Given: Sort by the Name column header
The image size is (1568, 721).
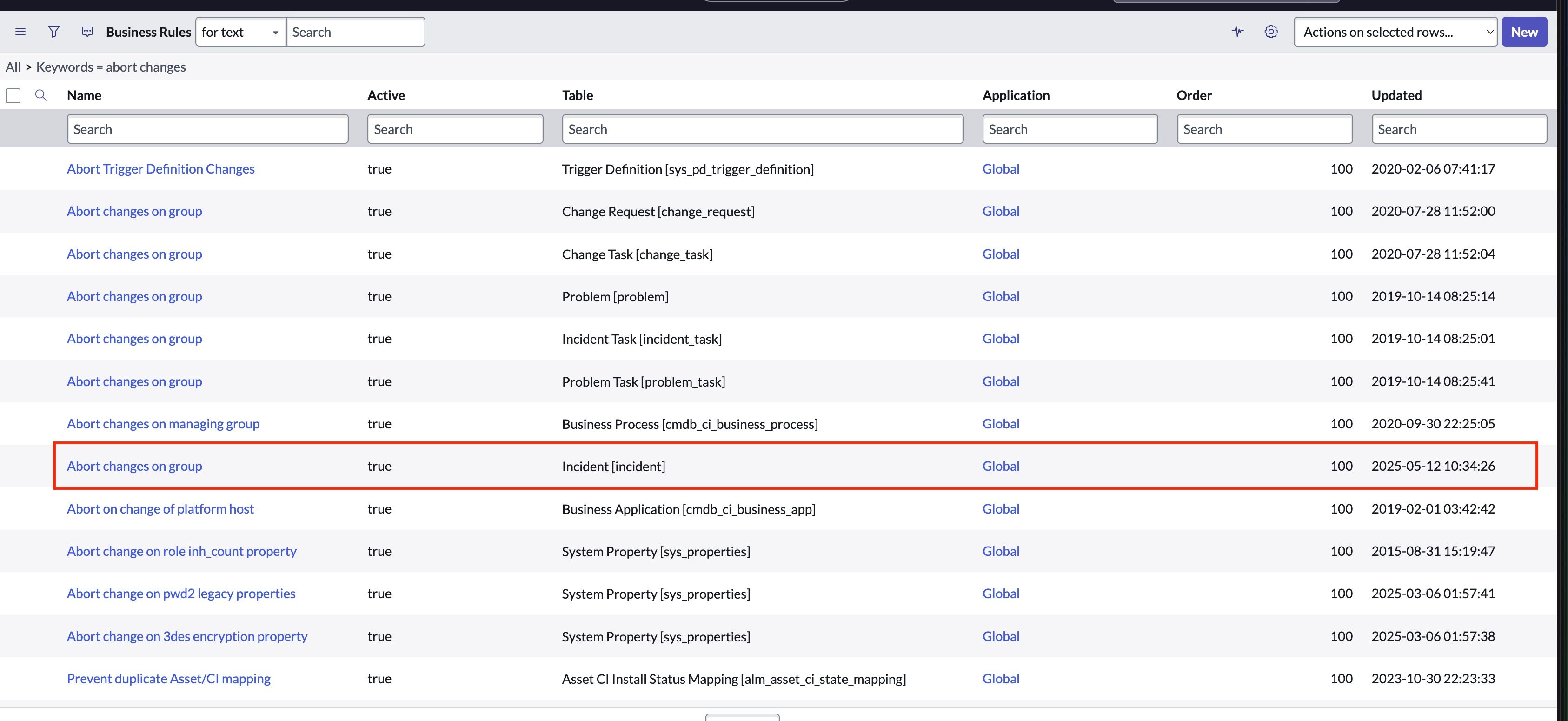Looking at the screenshot, I should pos(84,95).
